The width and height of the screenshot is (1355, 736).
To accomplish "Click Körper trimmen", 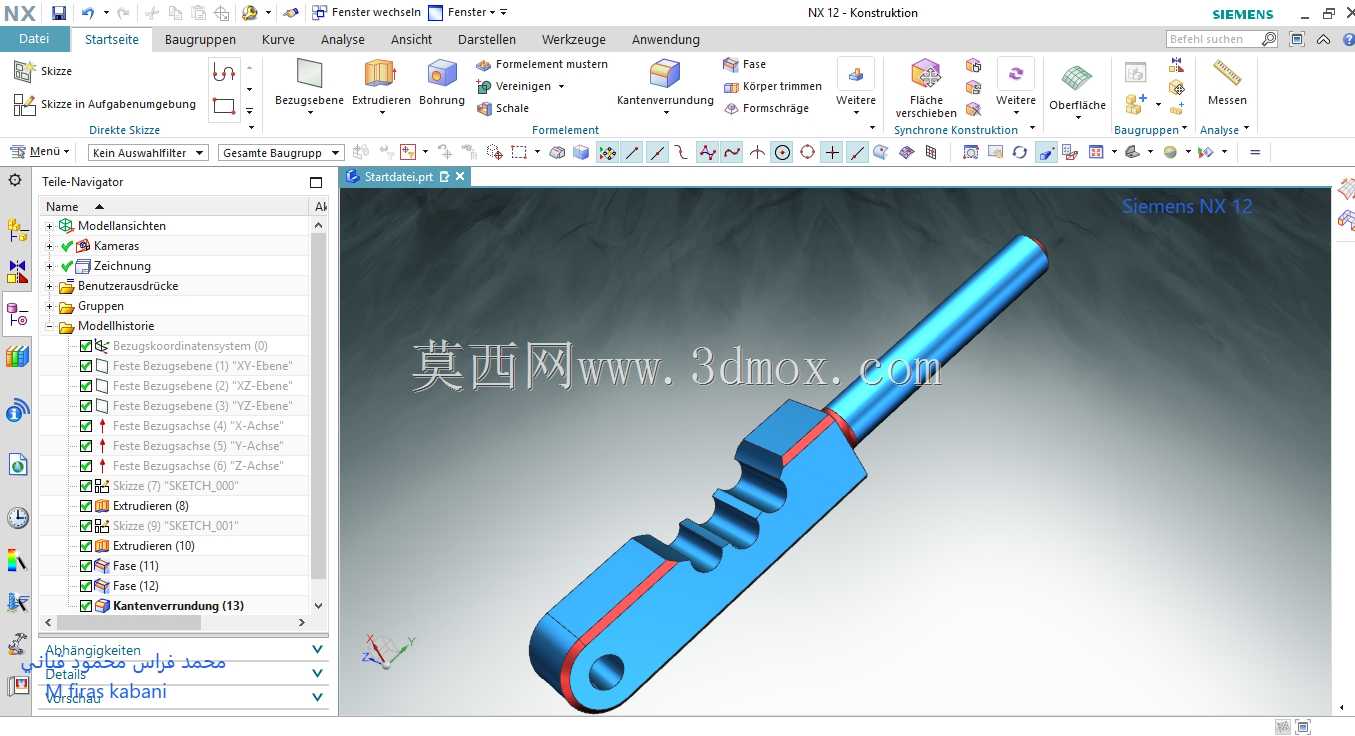I will (772, 86).
